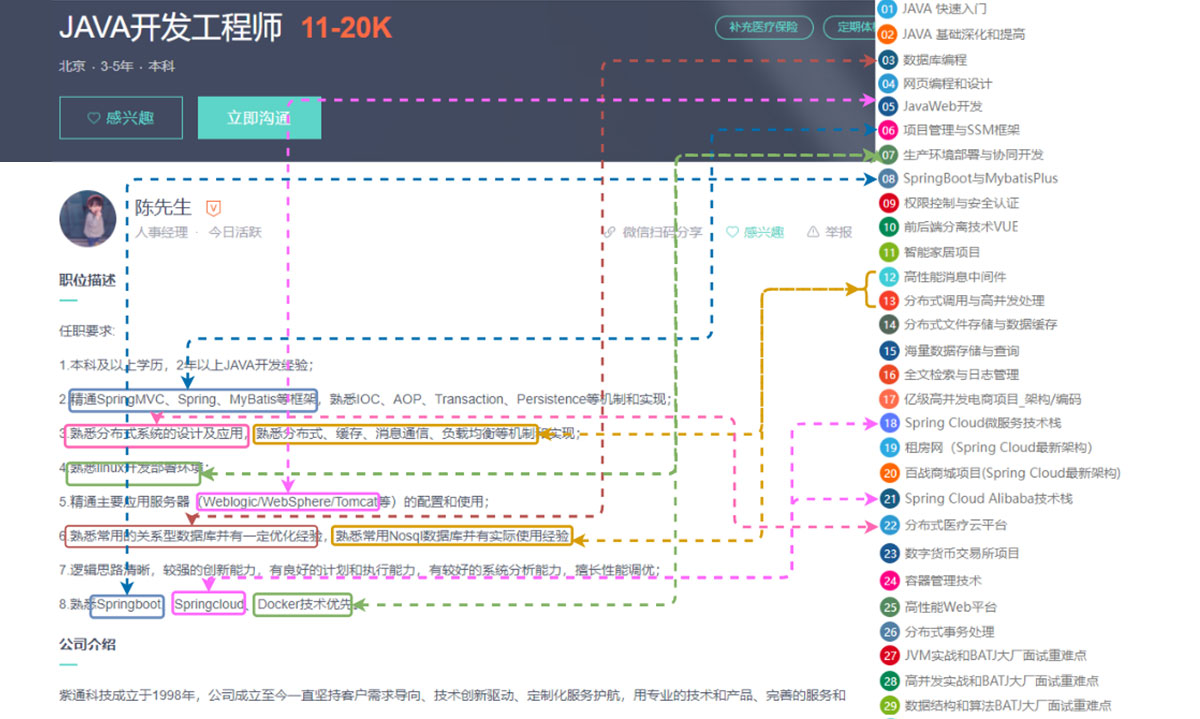Click the number 23 circle for 数字货币交易所项目
This screenshot has width=1200, height=719.
[x=890, y=553]
